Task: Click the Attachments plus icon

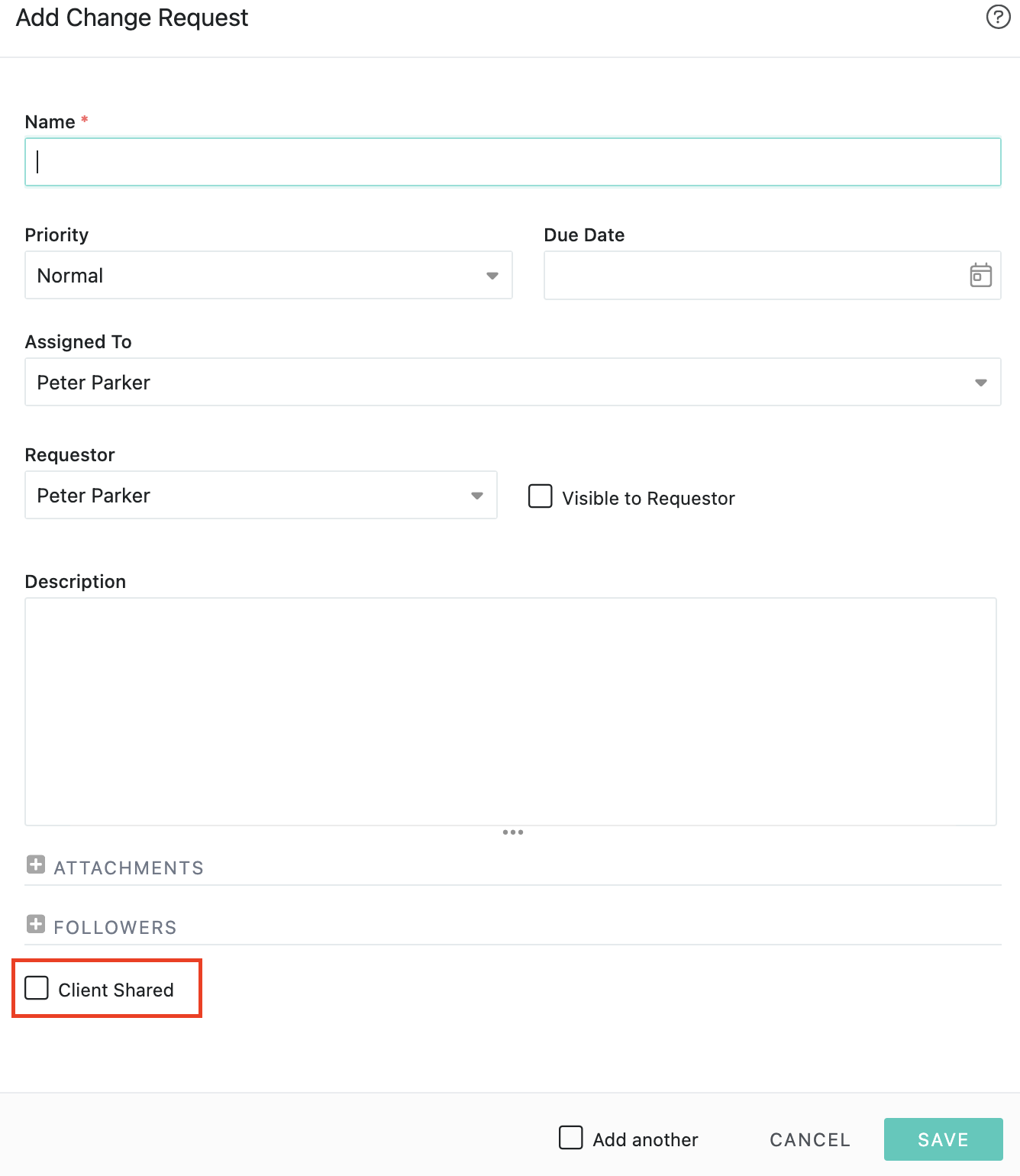Action: [x=36, y=864]
